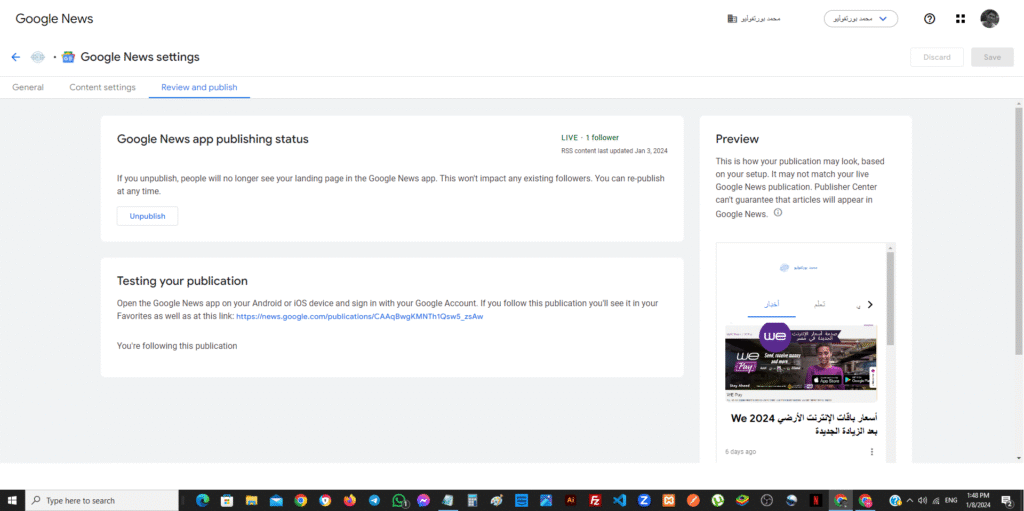This screenshot has width=1024, height=511.
Task: Click the organization name with building icon
Action: click(x=754, y=19)
